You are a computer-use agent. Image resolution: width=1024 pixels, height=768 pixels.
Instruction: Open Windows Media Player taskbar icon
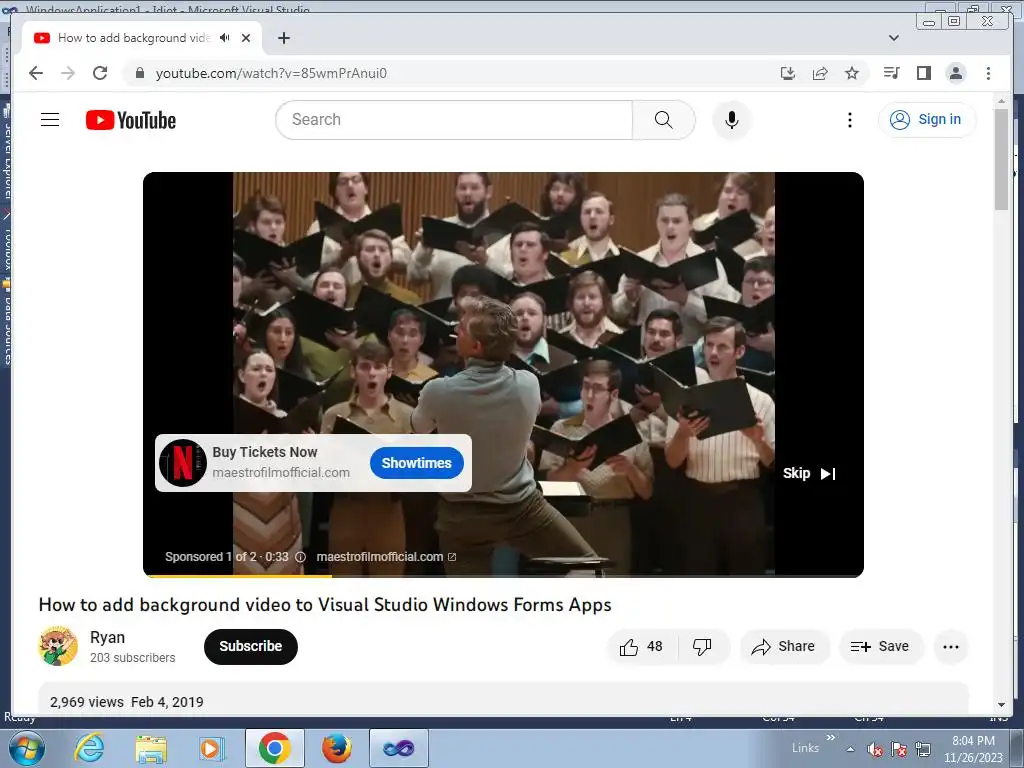tap(211, 748)
